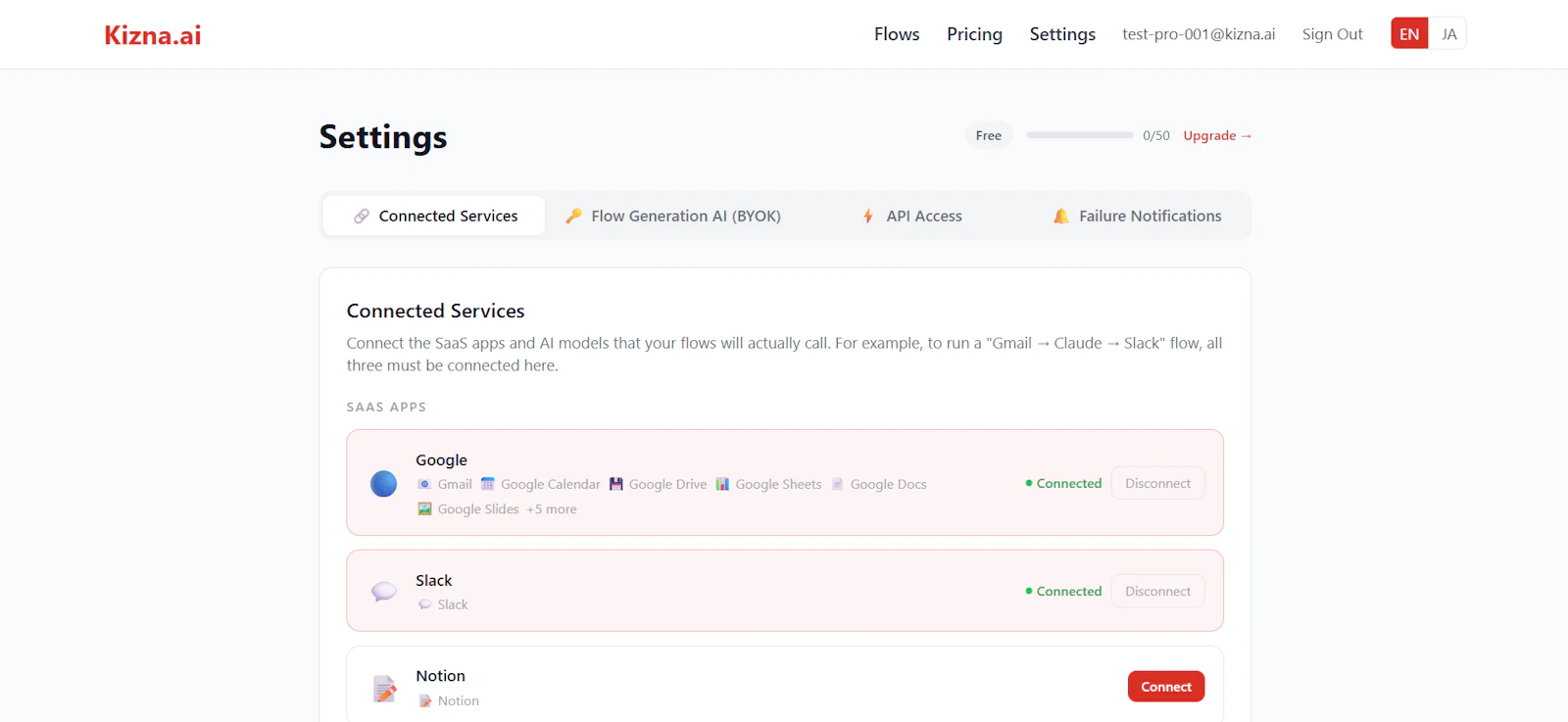
Task: Switch language to JA
Action: [x=1448, y=33]
